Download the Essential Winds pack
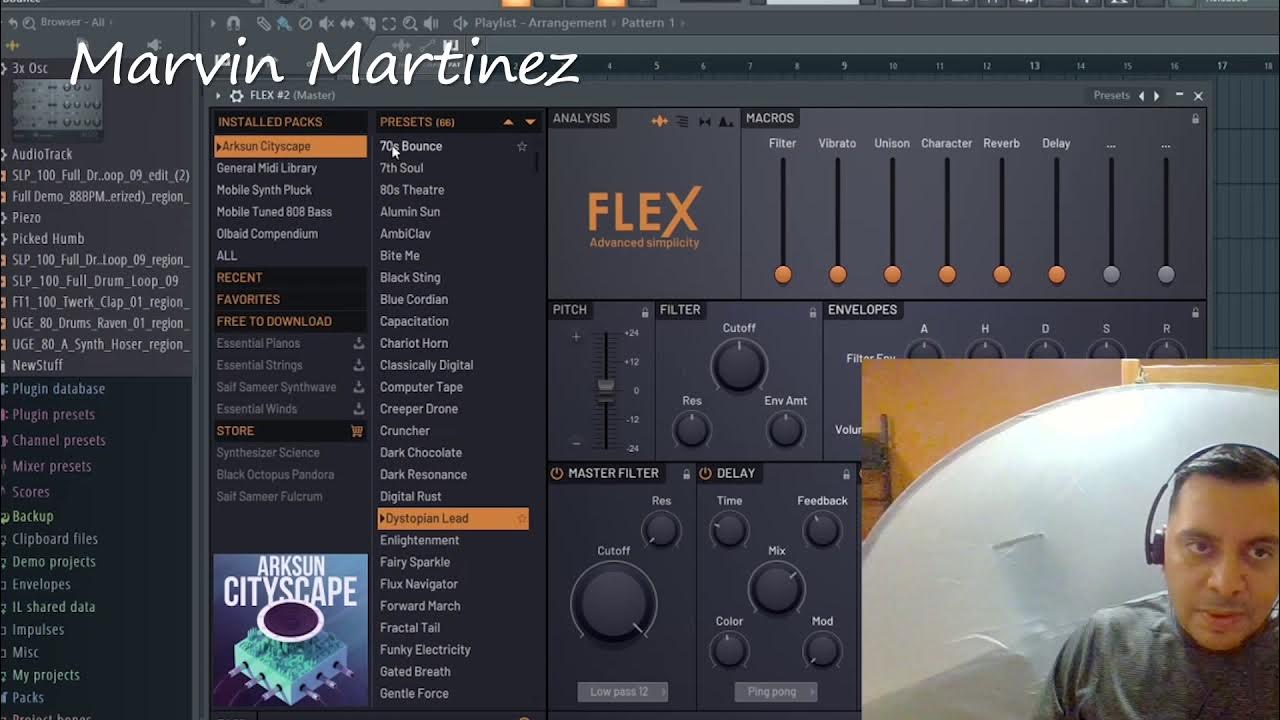1280x720 pixels. coord(358,409)
